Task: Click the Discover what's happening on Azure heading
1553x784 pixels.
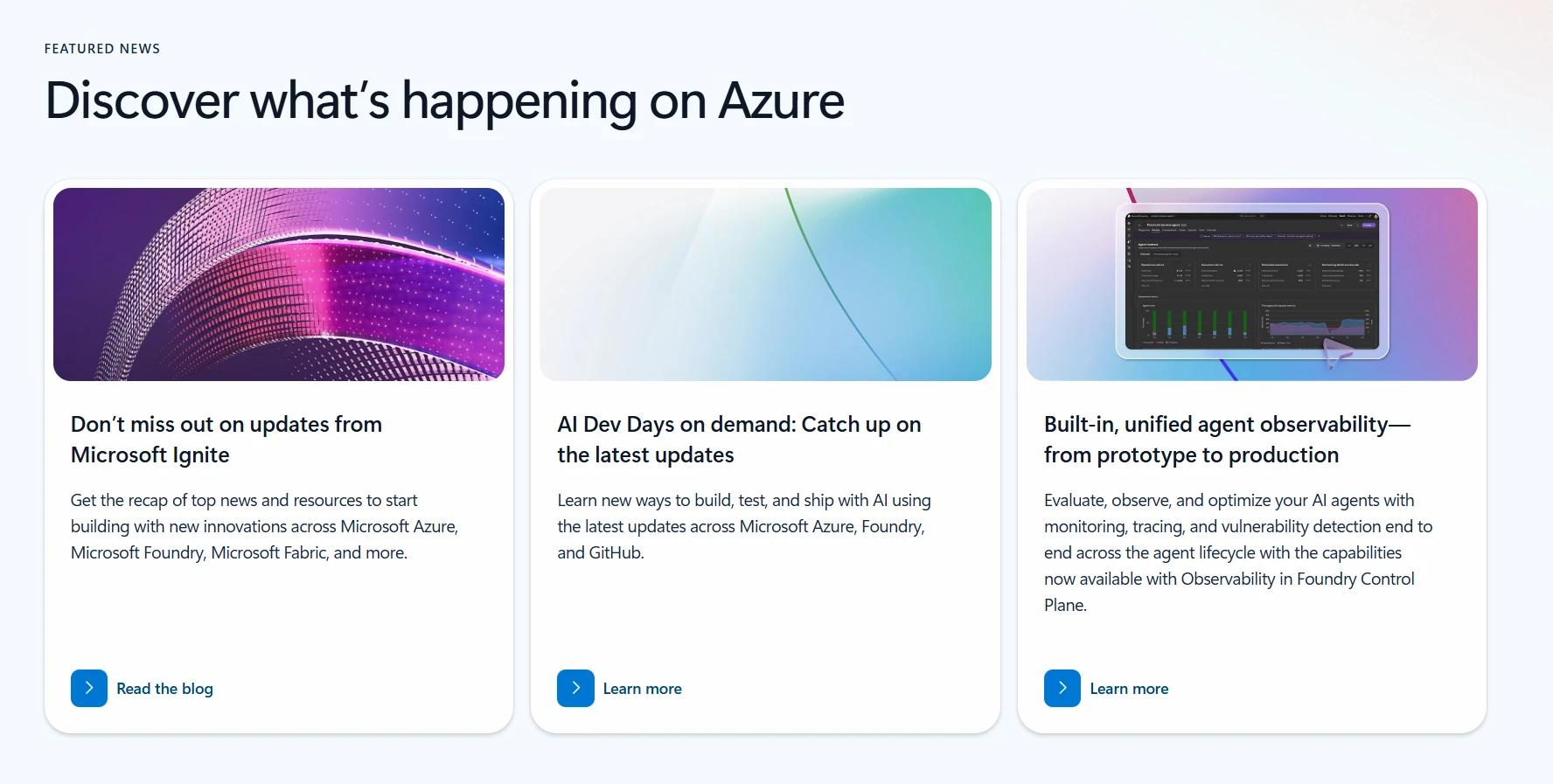Action: pyautogui.click(x=444, y=101)
